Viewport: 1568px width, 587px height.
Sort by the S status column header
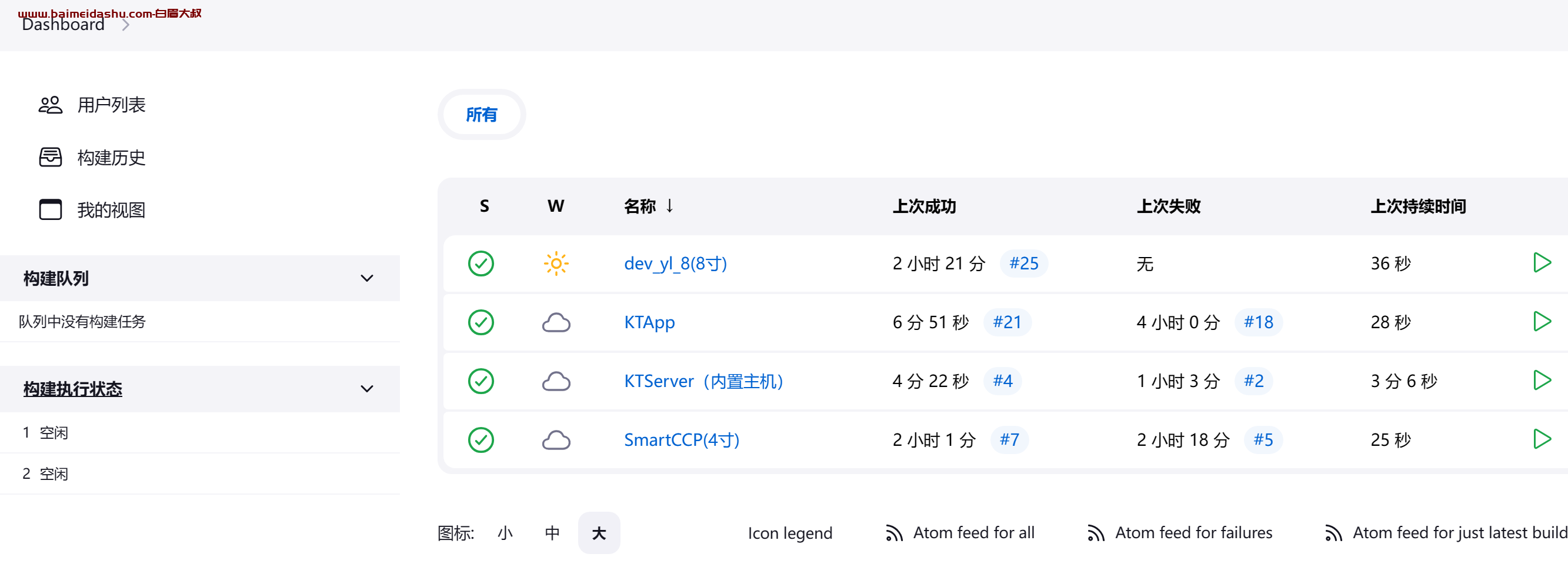point(484,206)
